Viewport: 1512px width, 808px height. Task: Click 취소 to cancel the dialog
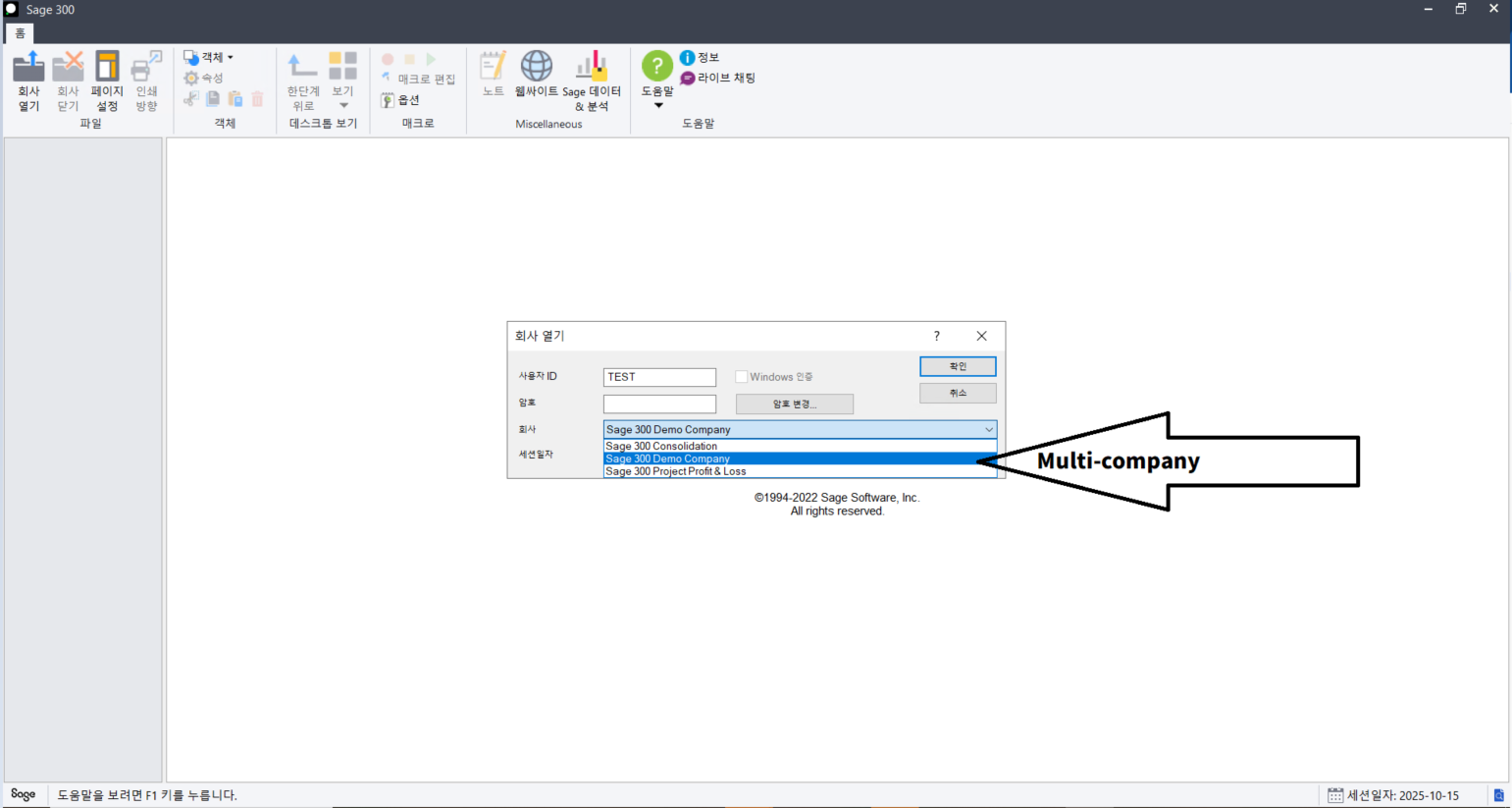click(x=958, y=393)
